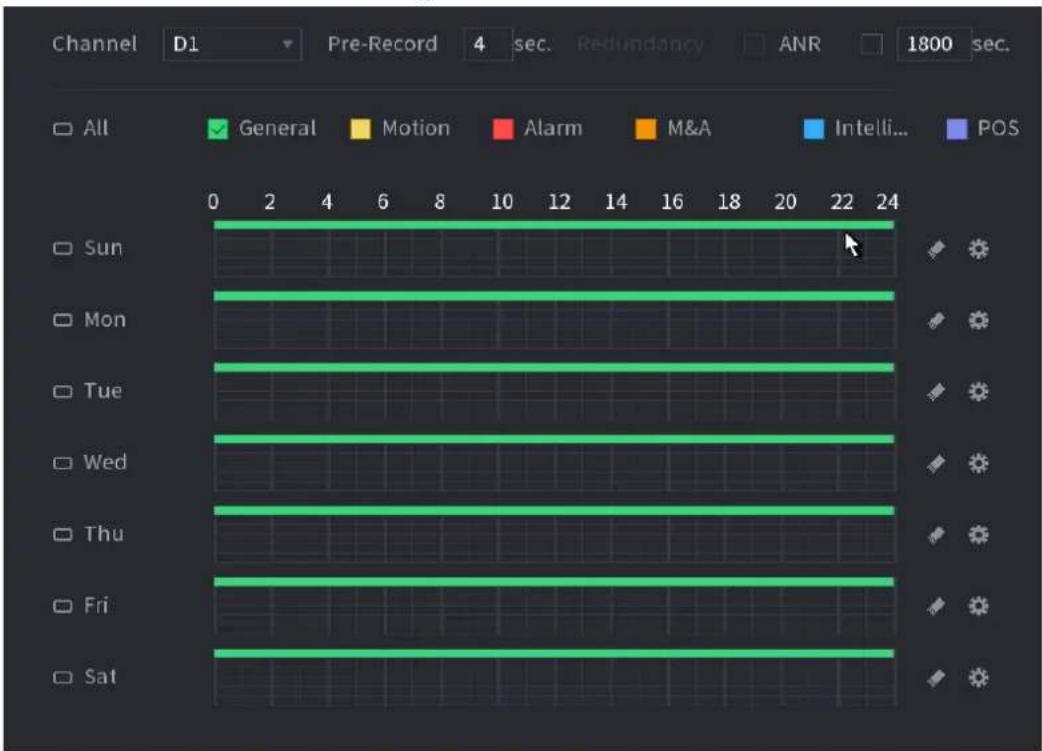
Task: Click the eraser icon for Sun row
Action: [936, 249]
